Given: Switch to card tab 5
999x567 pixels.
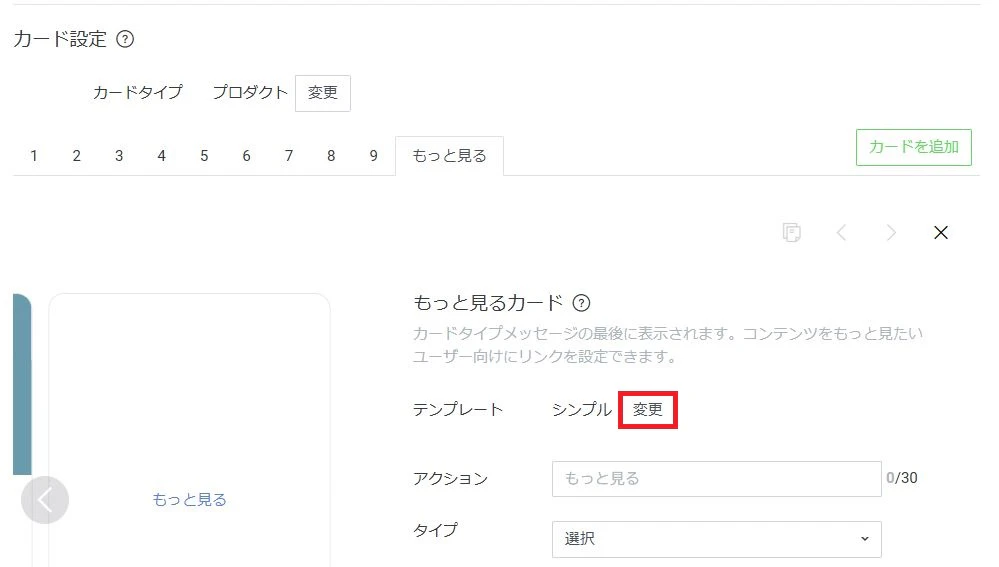Looking at the screenshot, I should click(204, 156).
